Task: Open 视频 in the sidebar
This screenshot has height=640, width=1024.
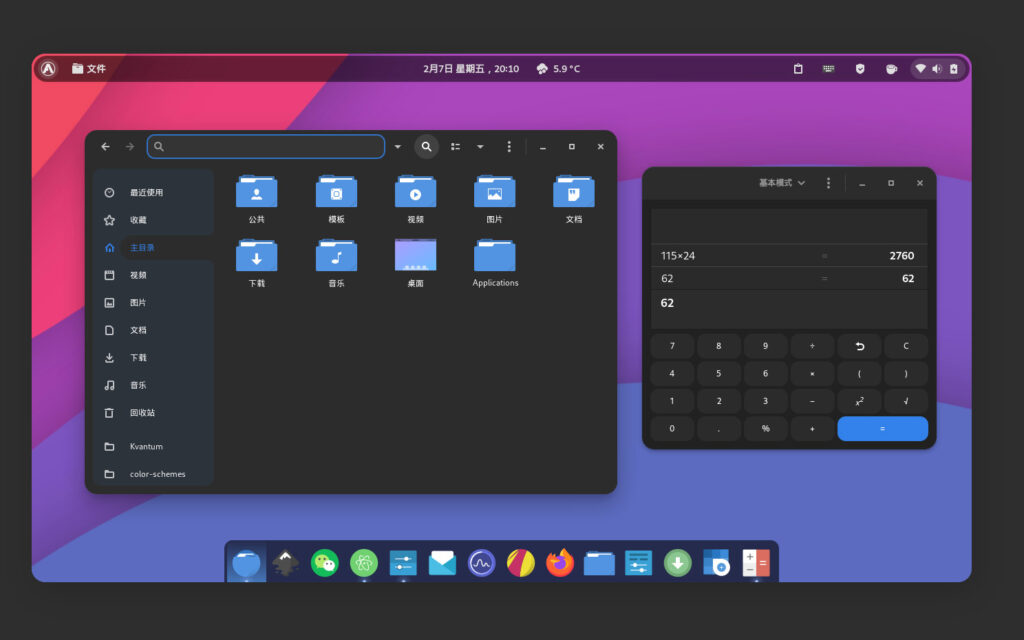Action: click(154, 275)
